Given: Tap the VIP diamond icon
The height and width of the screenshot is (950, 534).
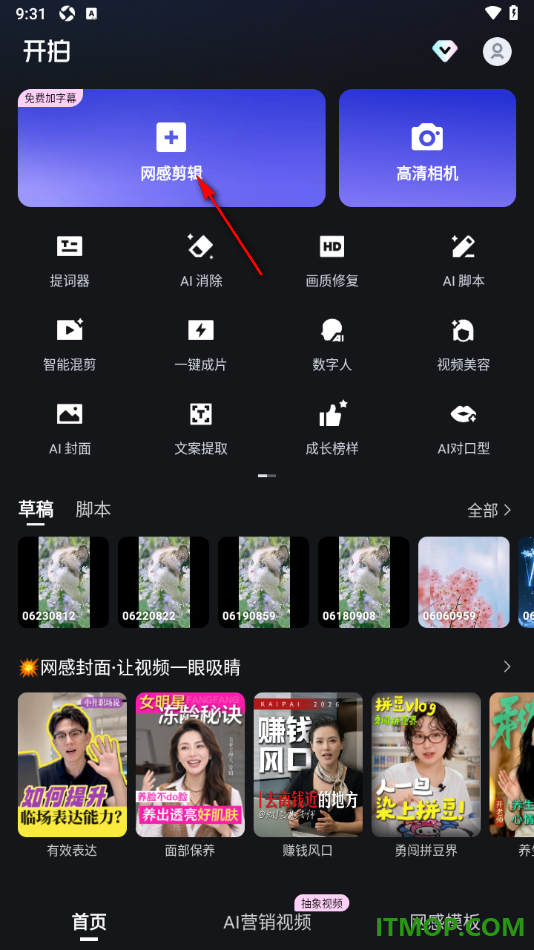Looking at the screenshot, I should [x=445, y=51].
